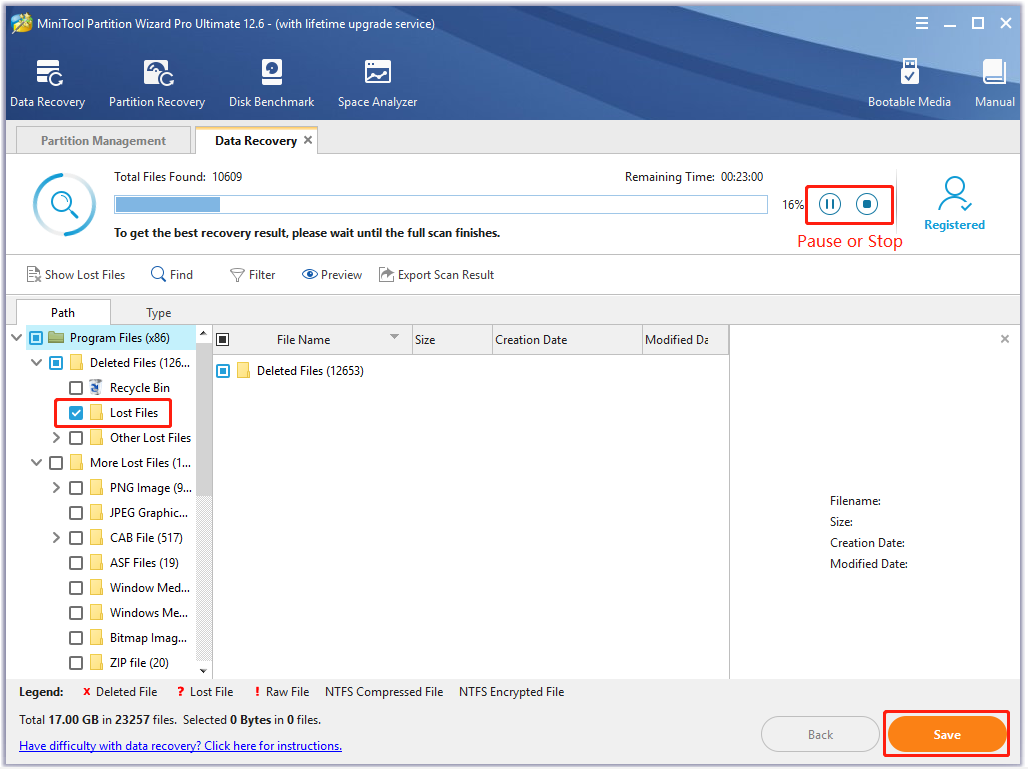Sort by the Creation Date column header
The width and height of the screenshot is (1028, 769).
[x=567, y=340]
